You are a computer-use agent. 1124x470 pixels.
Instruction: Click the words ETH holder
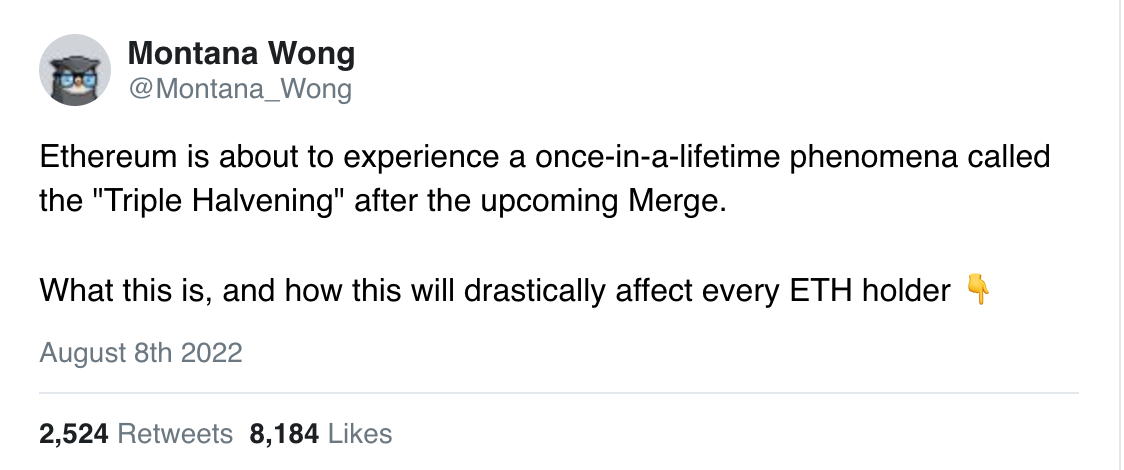pyautogui.click(x=870, y=290)
